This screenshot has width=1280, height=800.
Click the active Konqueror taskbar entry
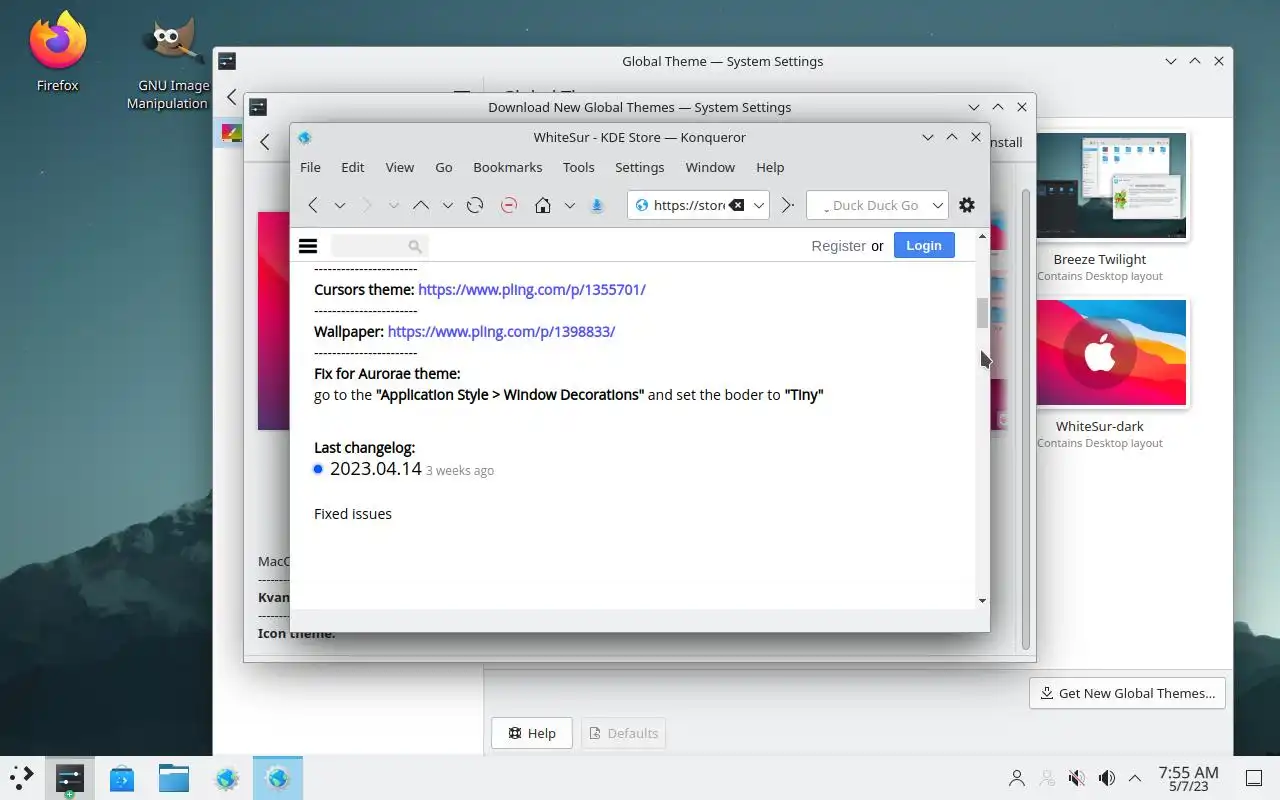pos(278,778)
